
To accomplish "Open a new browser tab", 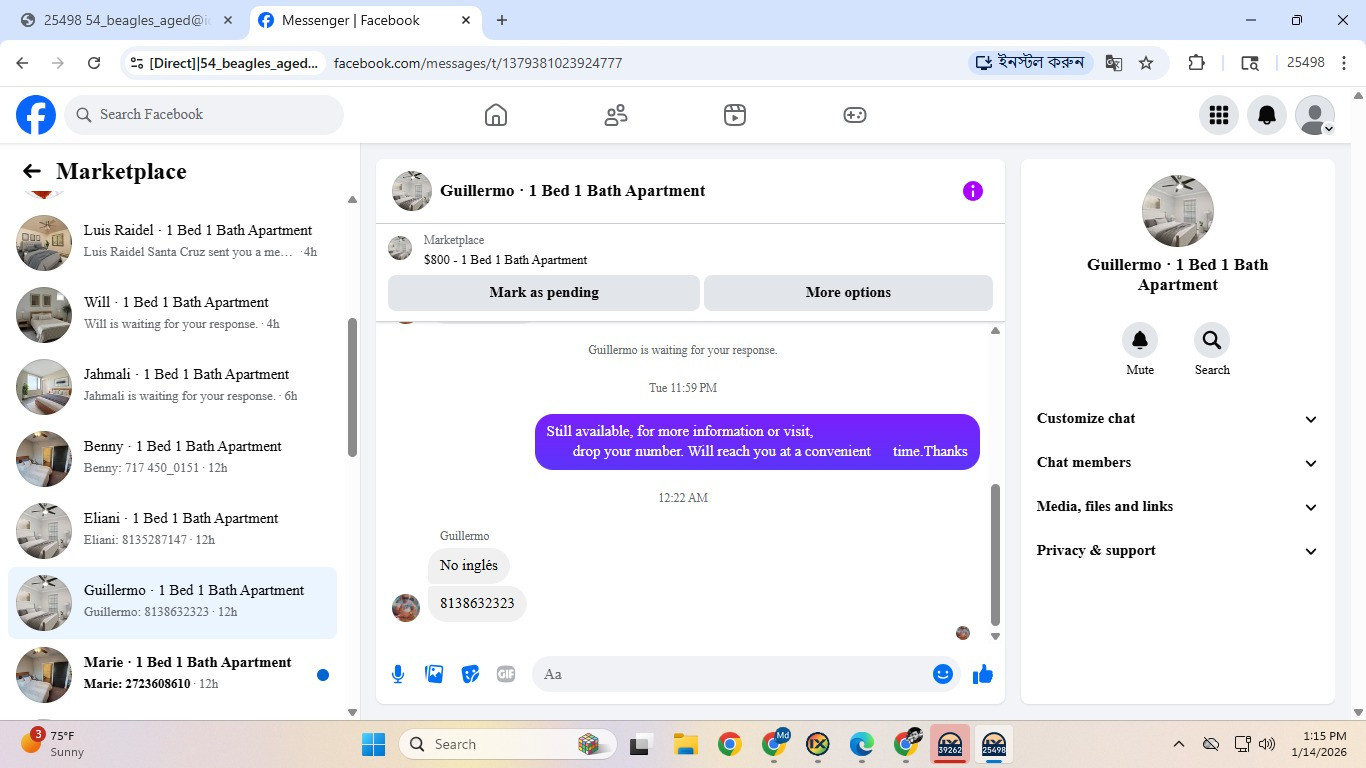I will pos(502,20).
